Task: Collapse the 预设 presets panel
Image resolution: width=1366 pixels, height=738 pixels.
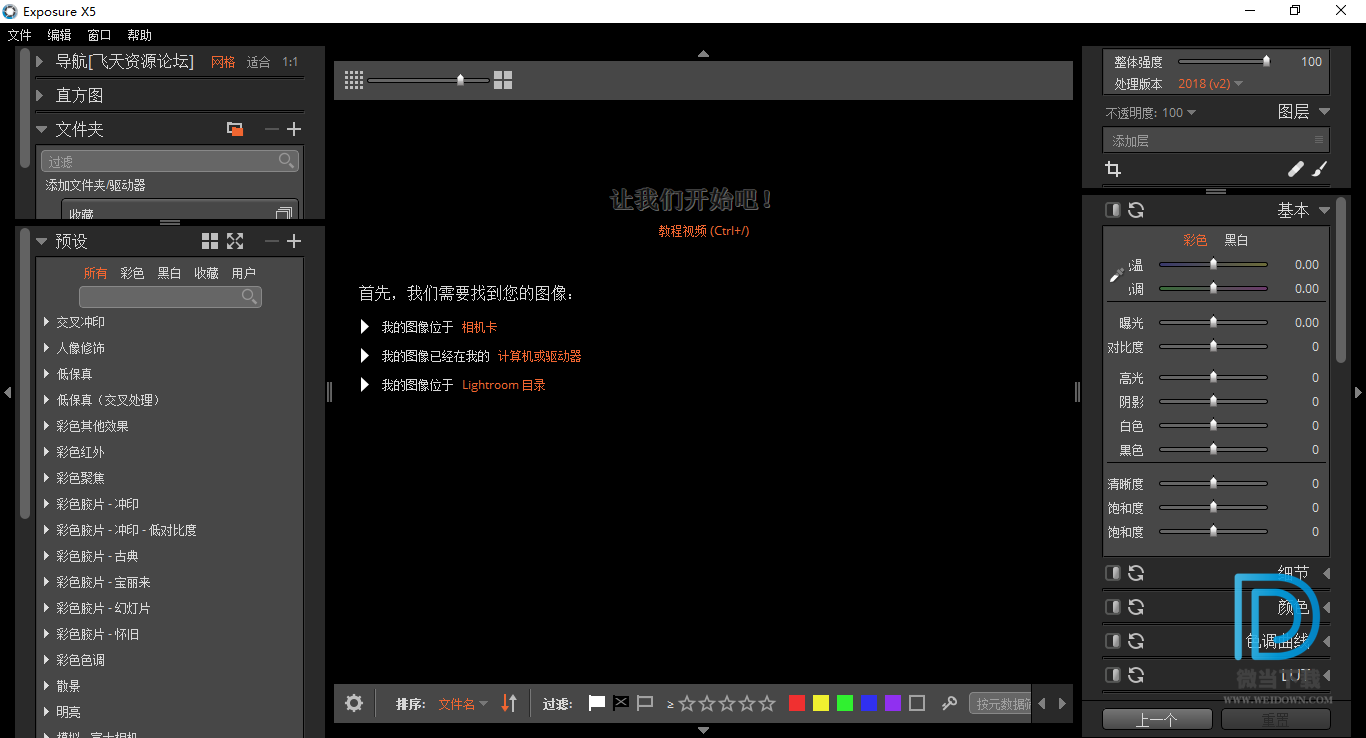Action: pyautogui.click(x=41, y=241)
